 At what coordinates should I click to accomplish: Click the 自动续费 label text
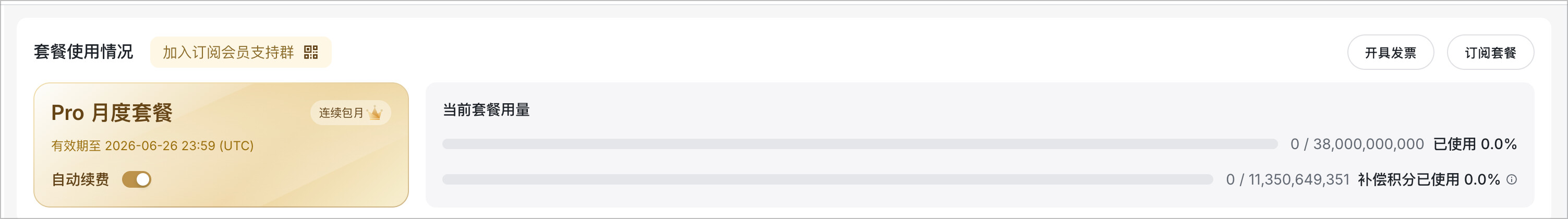point(80,179)
